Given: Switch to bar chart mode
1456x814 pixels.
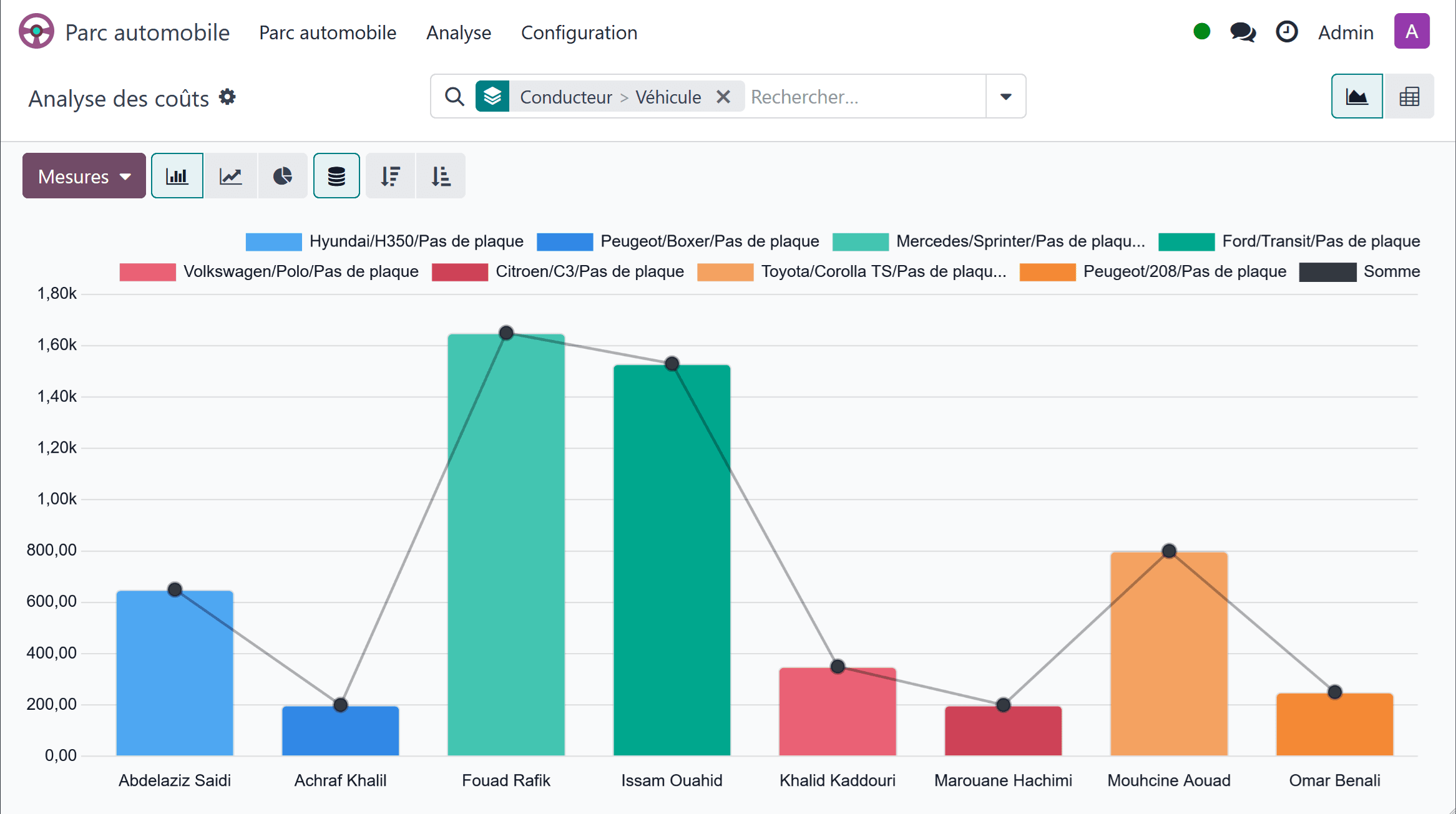Looking at the screenshot, I should click(177, 176).
